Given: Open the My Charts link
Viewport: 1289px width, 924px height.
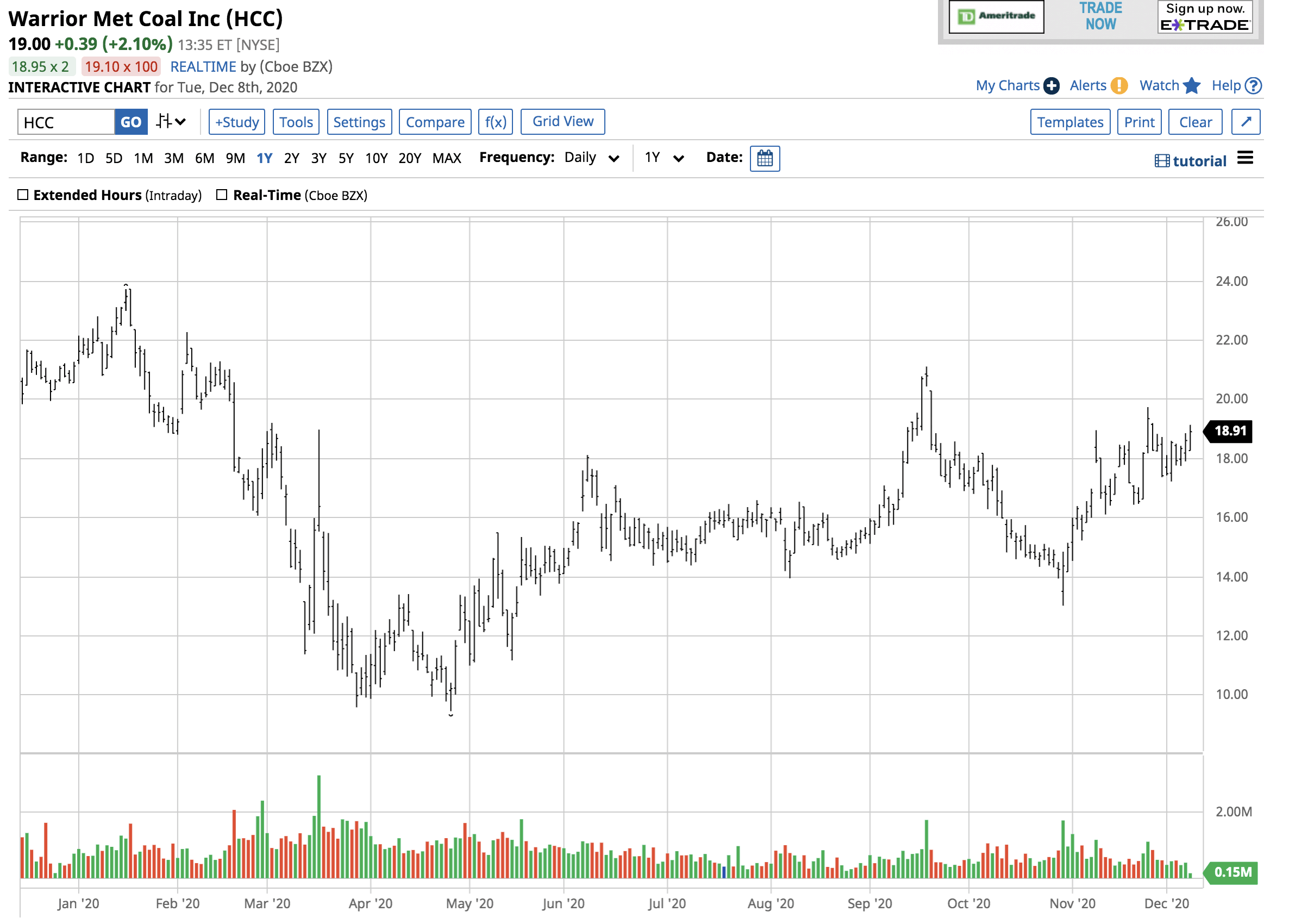Looking at the screenshot, I should pyautogui.click(x=1007, y=86).
